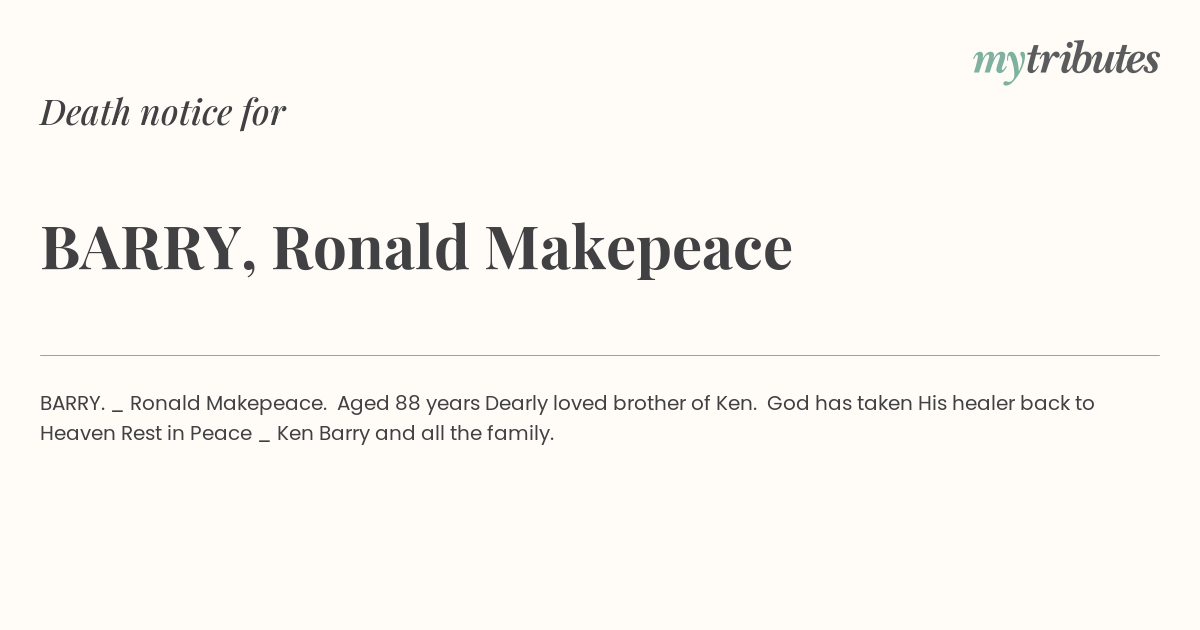Click "and all the family." closing text
The image size is (1200, 630).
click(464, 434)
